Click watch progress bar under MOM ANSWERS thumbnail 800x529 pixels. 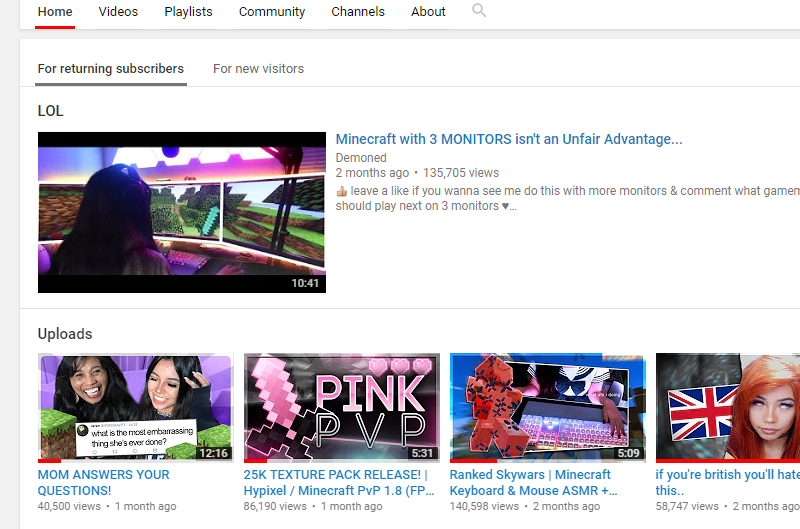click(x=136, y=461)
